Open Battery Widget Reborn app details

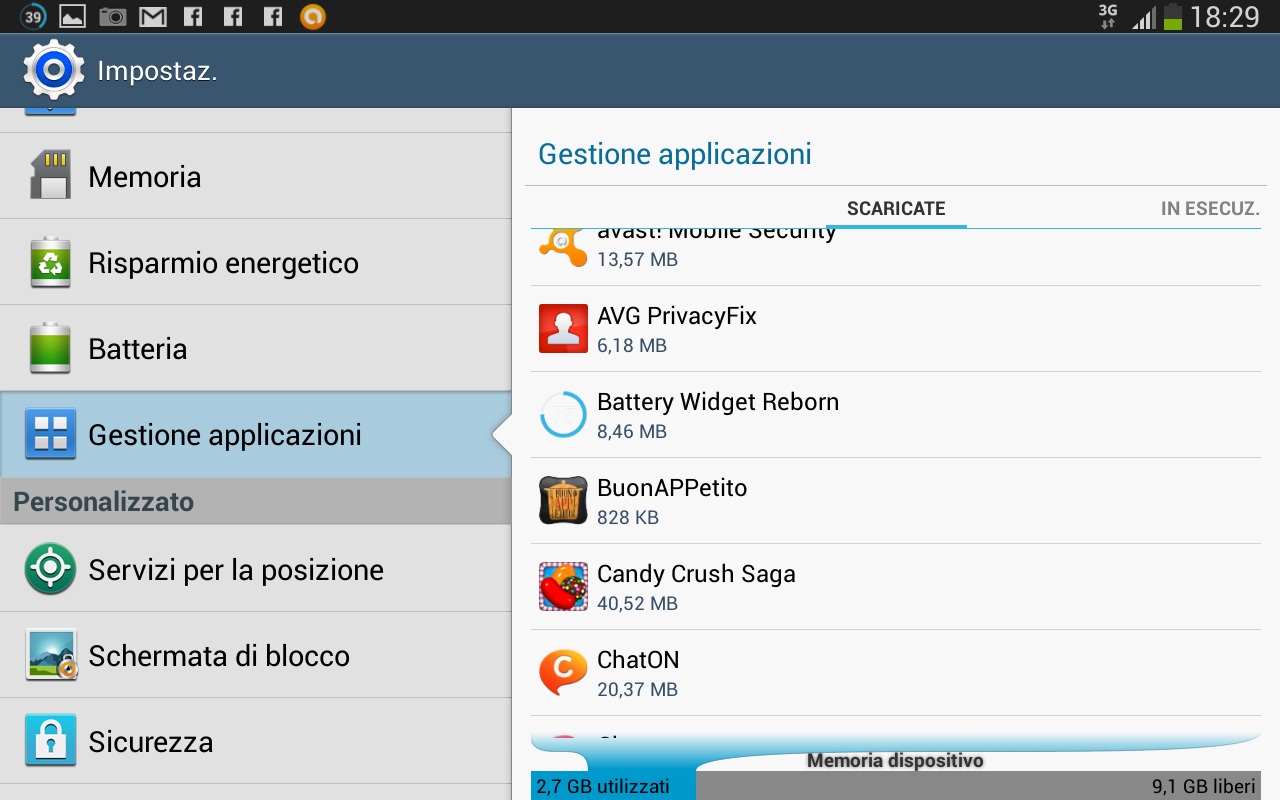(x=895, y=415)
